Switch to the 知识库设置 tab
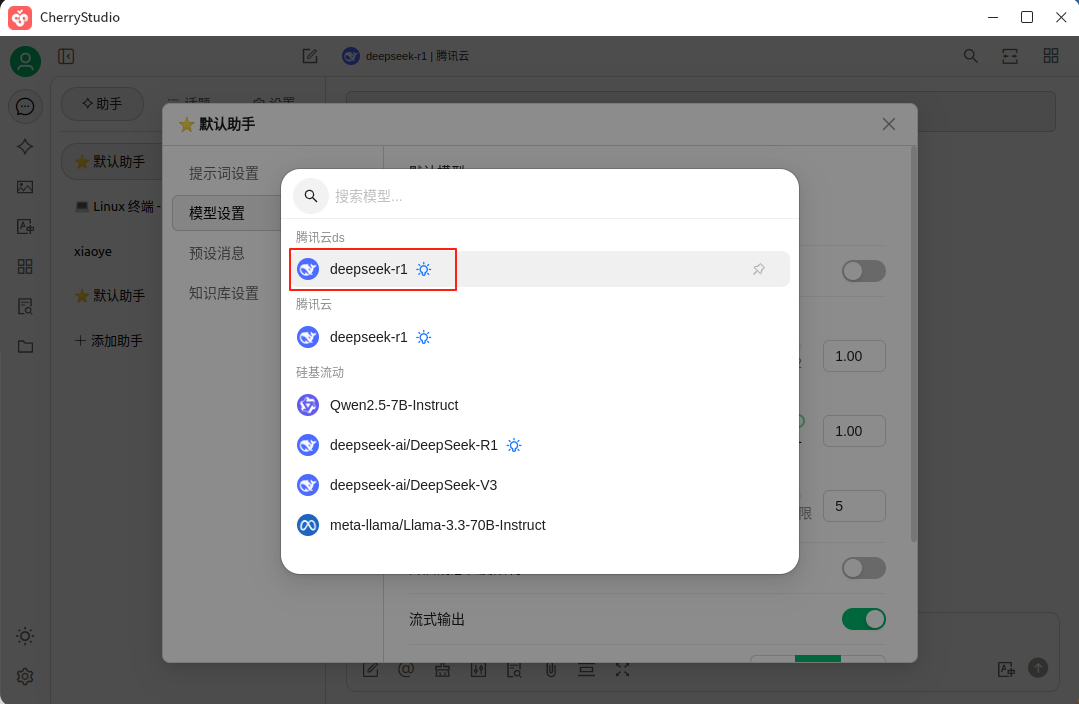The image size is (1079, 704). tap(224, 293)
